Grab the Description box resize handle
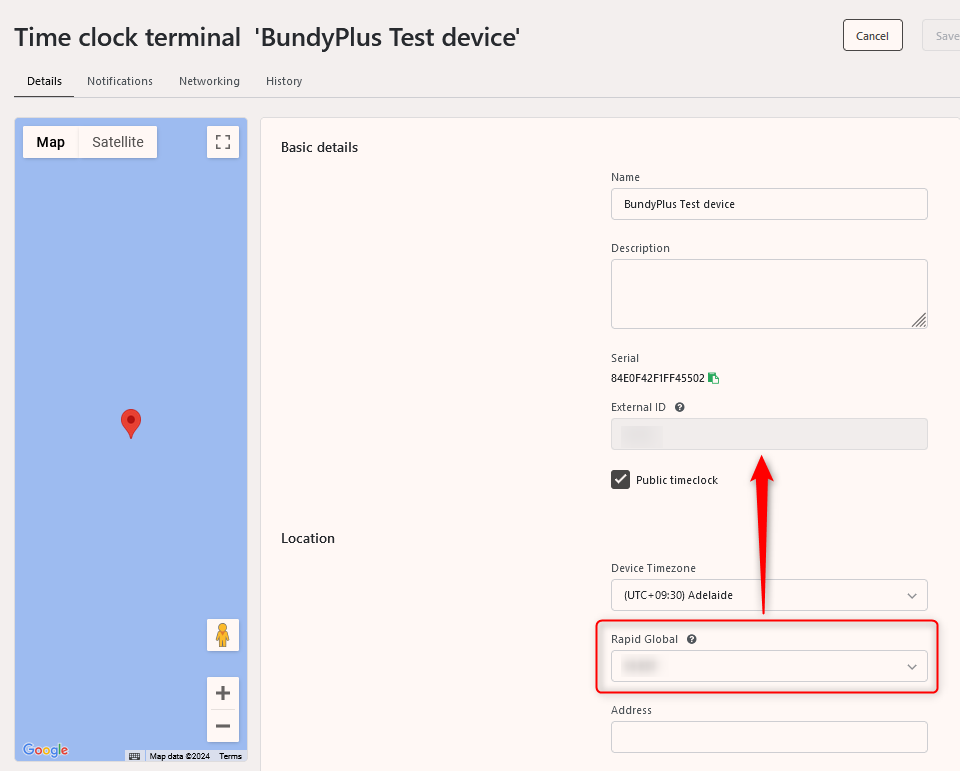This screenshot has width=960, height=771. 919,320
